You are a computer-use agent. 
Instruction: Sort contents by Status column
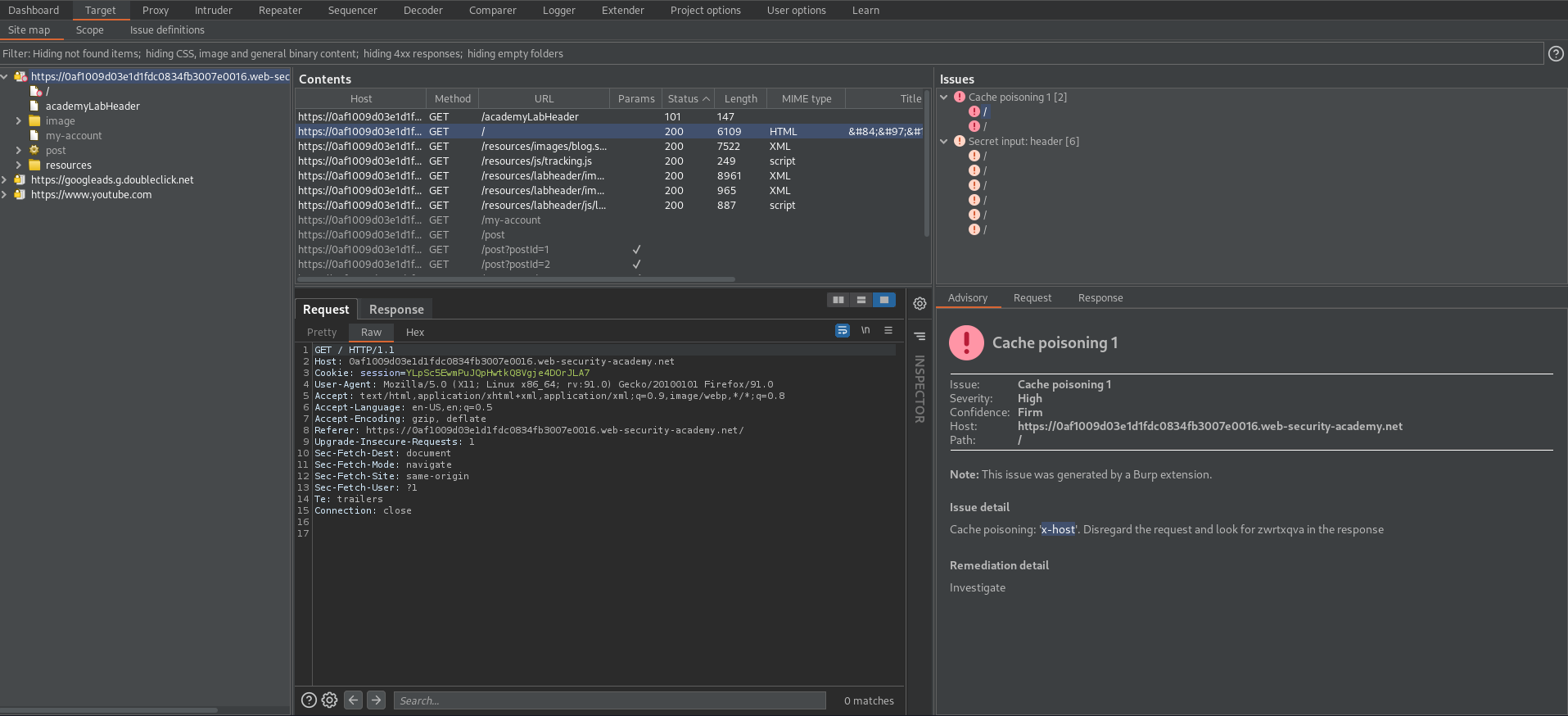688,99
